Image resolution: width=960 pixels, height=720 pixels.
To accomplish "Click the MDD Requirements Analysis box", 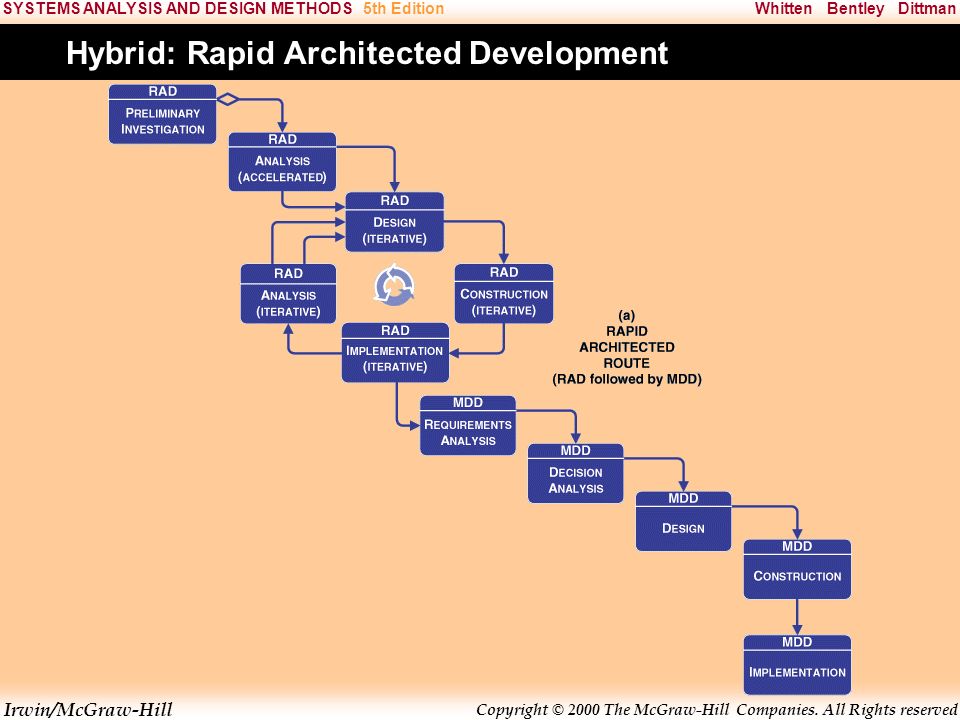I will [x=468, y=426].
